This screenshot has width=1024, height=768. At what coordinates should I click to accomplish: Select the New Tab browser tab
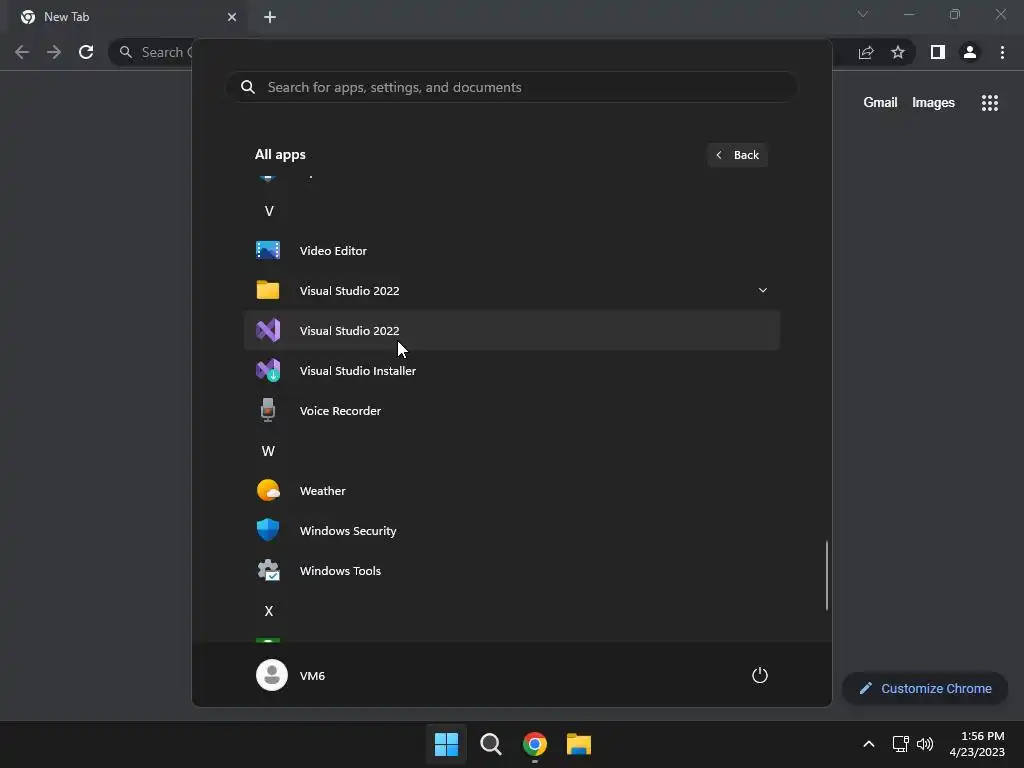click(x=128, y=18)
